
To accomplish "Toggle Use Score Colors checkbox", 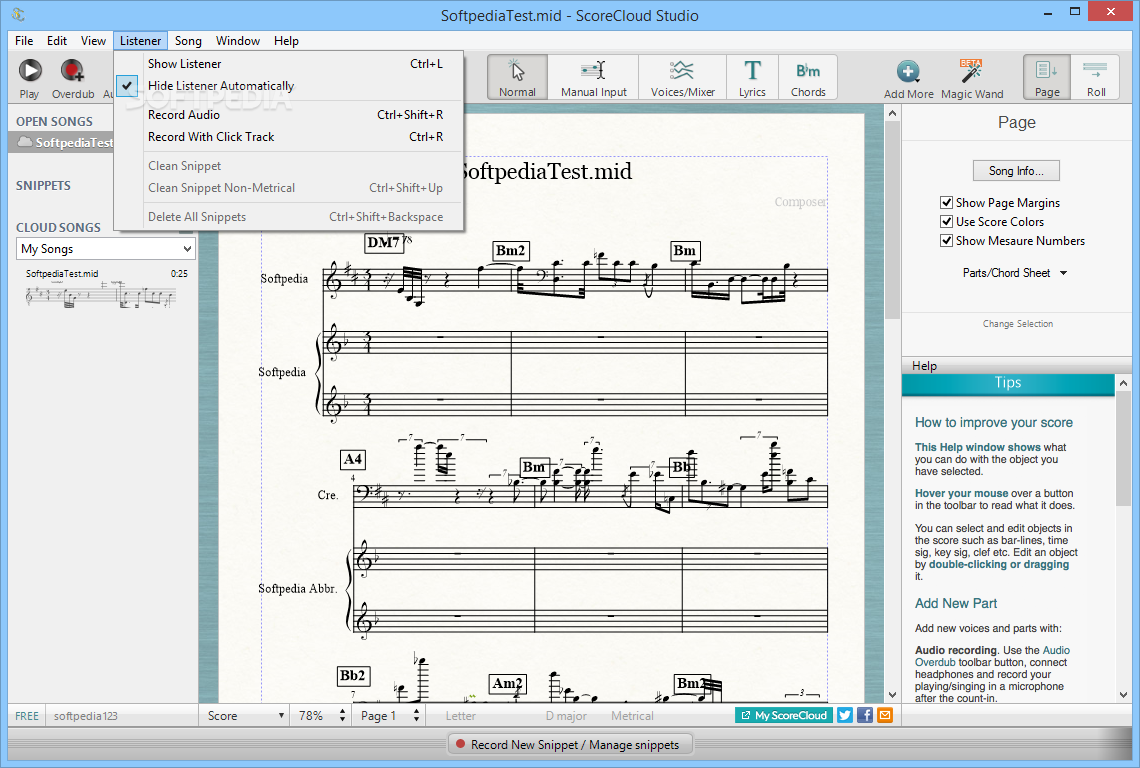I will tap(946, 222).
